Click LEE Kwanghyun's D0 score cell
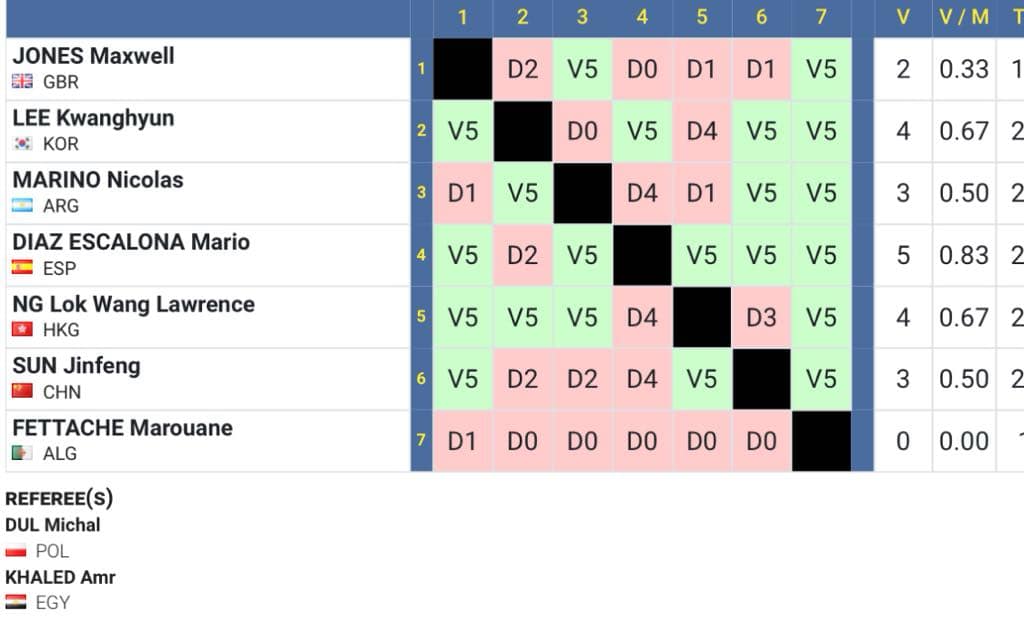Image resolution: width=1024 pixels, height=632 pixels. (582, 131)
